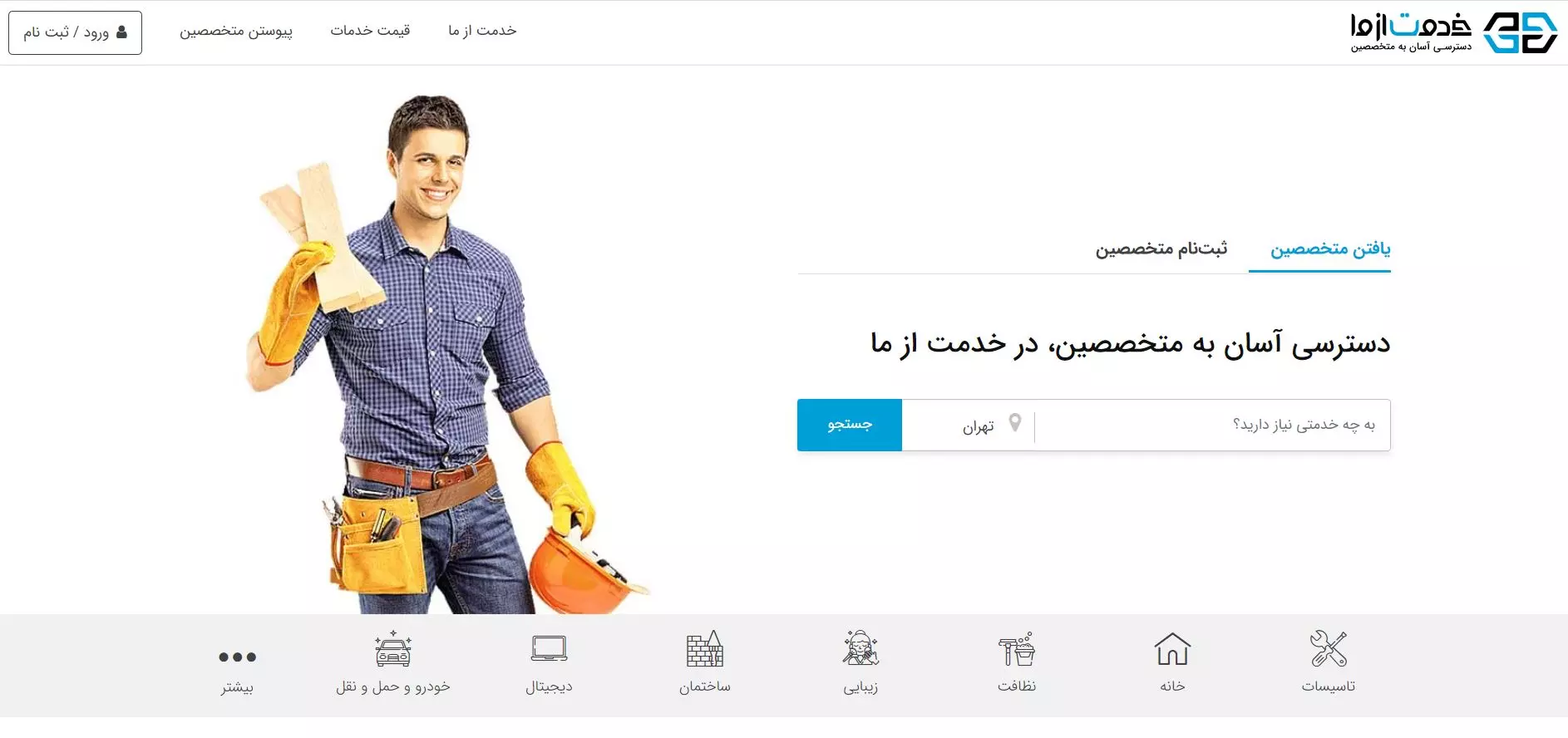Open the دیجیتال laptop category icon
The height and width of the screenshot is (738, 1568).
coord(549,648)
